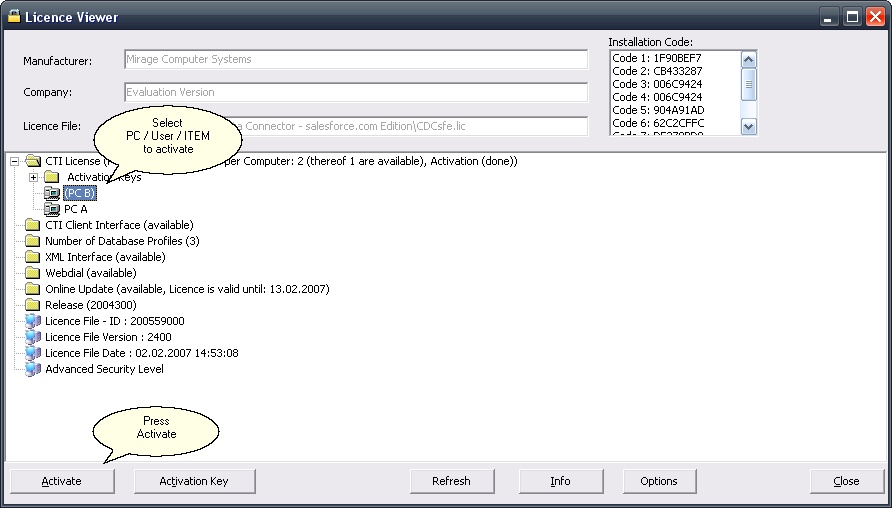The width and height of the screenshot is (892, 508).
Task: Select Licence File Version : 2400 item
Action: coord(108,337)
